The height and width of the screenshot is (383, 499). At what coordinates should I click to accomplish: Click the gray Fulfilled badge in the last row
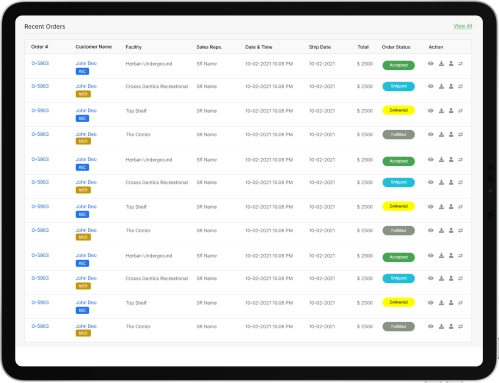398,326
